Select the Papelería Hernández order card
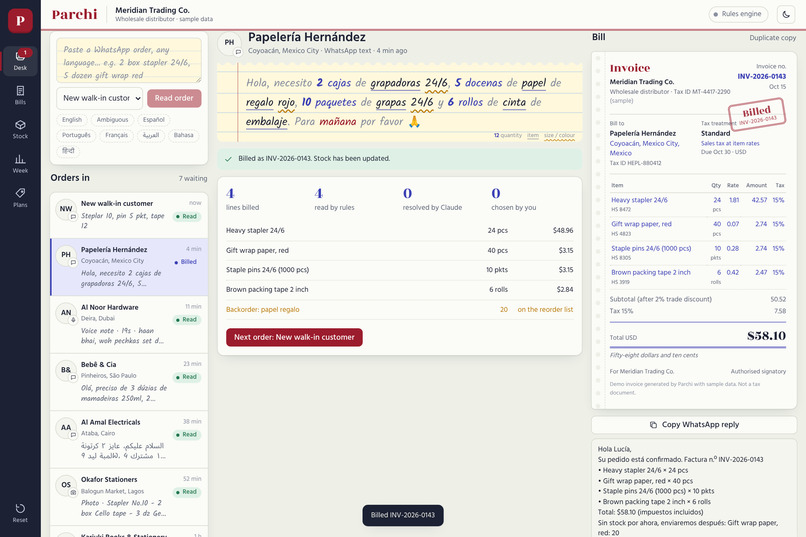This screenshot has height=537, width=806. click(129, 267)
